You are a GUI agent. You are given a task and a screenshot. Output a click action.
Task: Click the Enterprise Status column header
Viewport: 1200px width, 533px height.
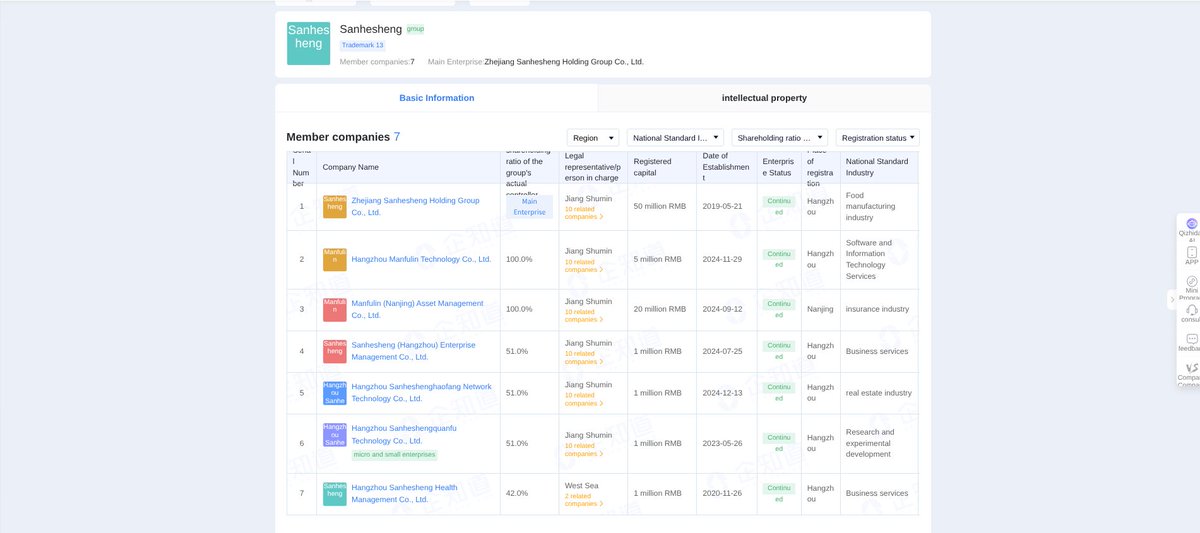[778, 167]
